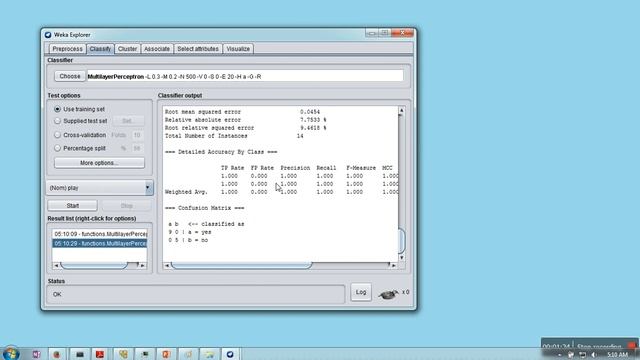Image resolution: width=640 pixels, height=360 pixels.
Task: Switch to the Associate tab
Action: point(157,49)
